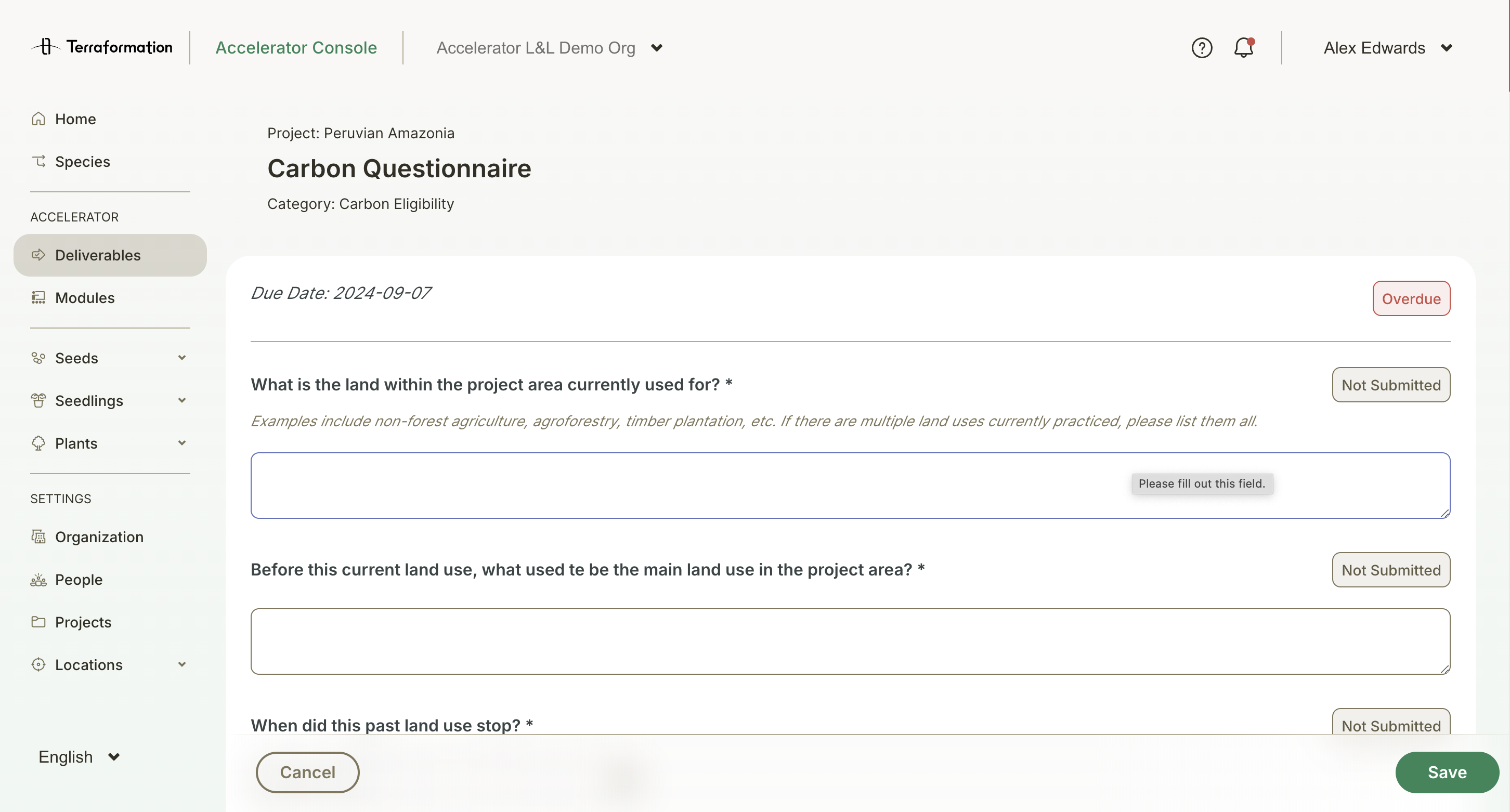Viewport: 1510px width, 812px height.
Task: Click the Overdue status badge
Action: (x=1411, y=298)
